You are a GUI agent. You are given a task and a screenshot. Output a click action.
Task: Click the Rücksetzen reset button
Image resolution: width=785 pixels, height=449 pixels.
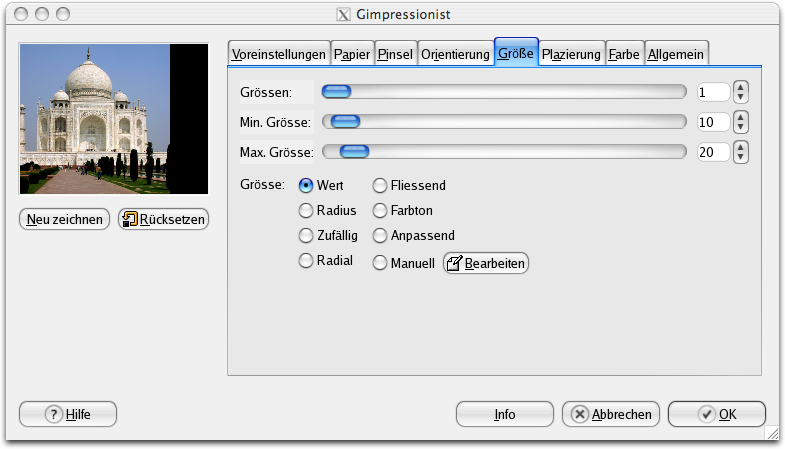[163, 219]
